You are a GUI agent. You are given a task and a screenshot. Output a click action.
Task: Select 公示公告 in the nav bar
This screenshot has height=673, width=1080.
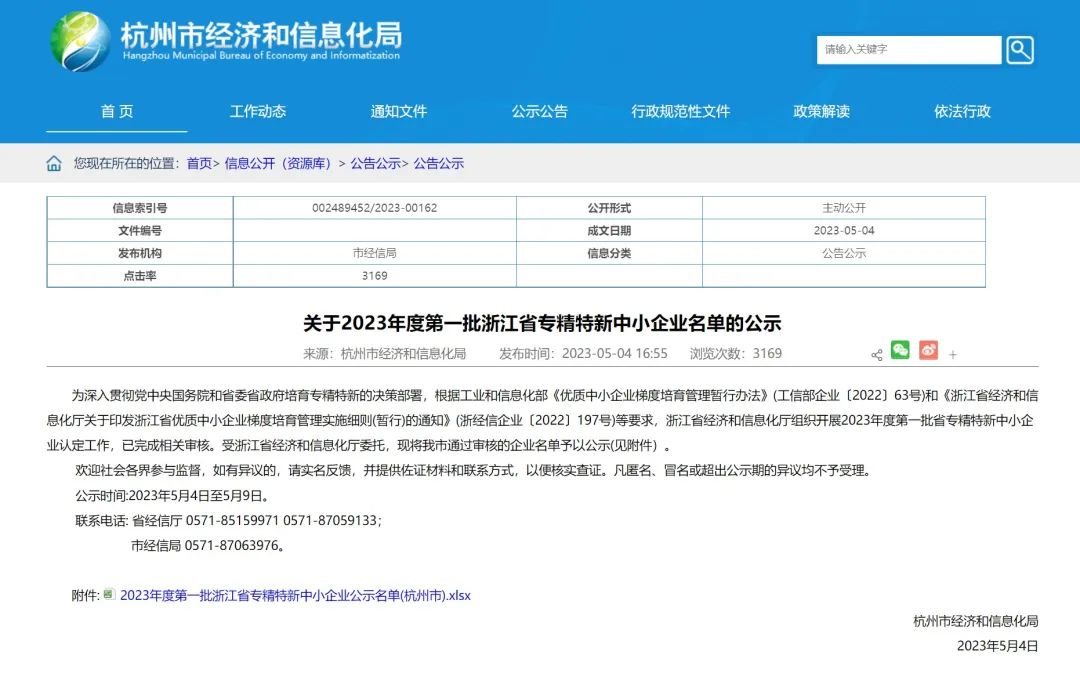[540, 112]
